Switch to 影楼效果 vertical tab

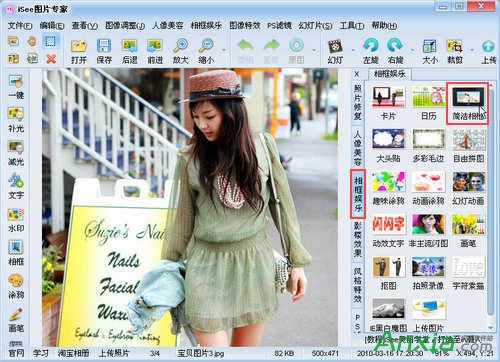coord(358,239)
